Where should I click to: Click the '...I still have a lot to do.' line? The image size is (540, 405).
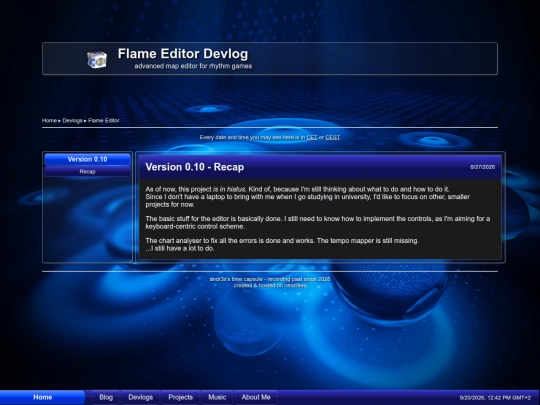tap(180, 248)
